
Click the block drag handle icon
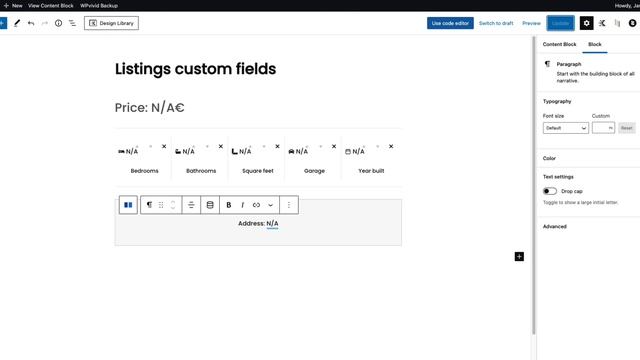click(x=161, y=205)
